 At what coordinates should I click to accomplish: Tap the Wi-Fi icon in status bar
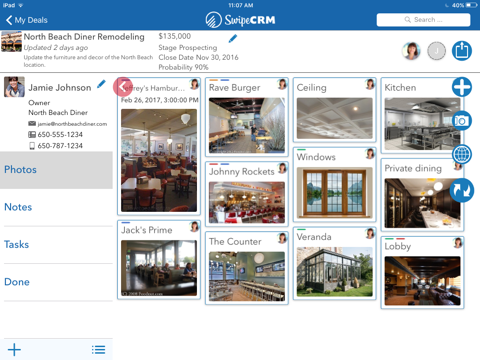(x=21, y=5)
